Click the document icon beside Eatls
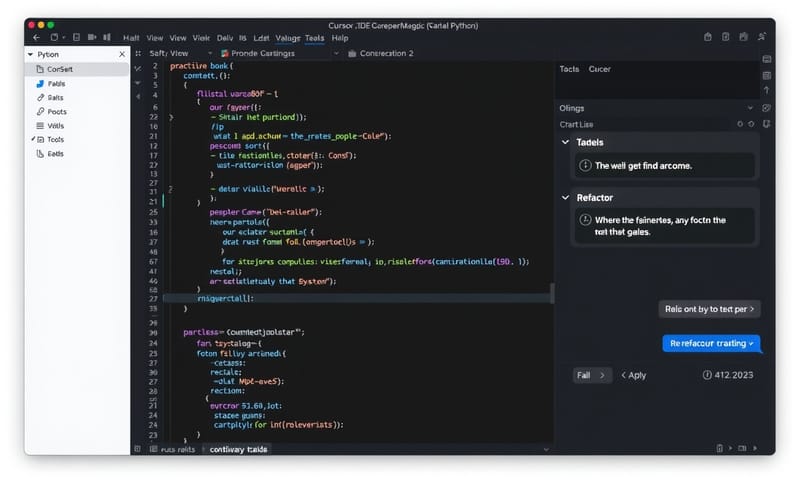Image resolution: width=800 pixels, height=480 pixels. pyautogui.click(x=40, y=154)
